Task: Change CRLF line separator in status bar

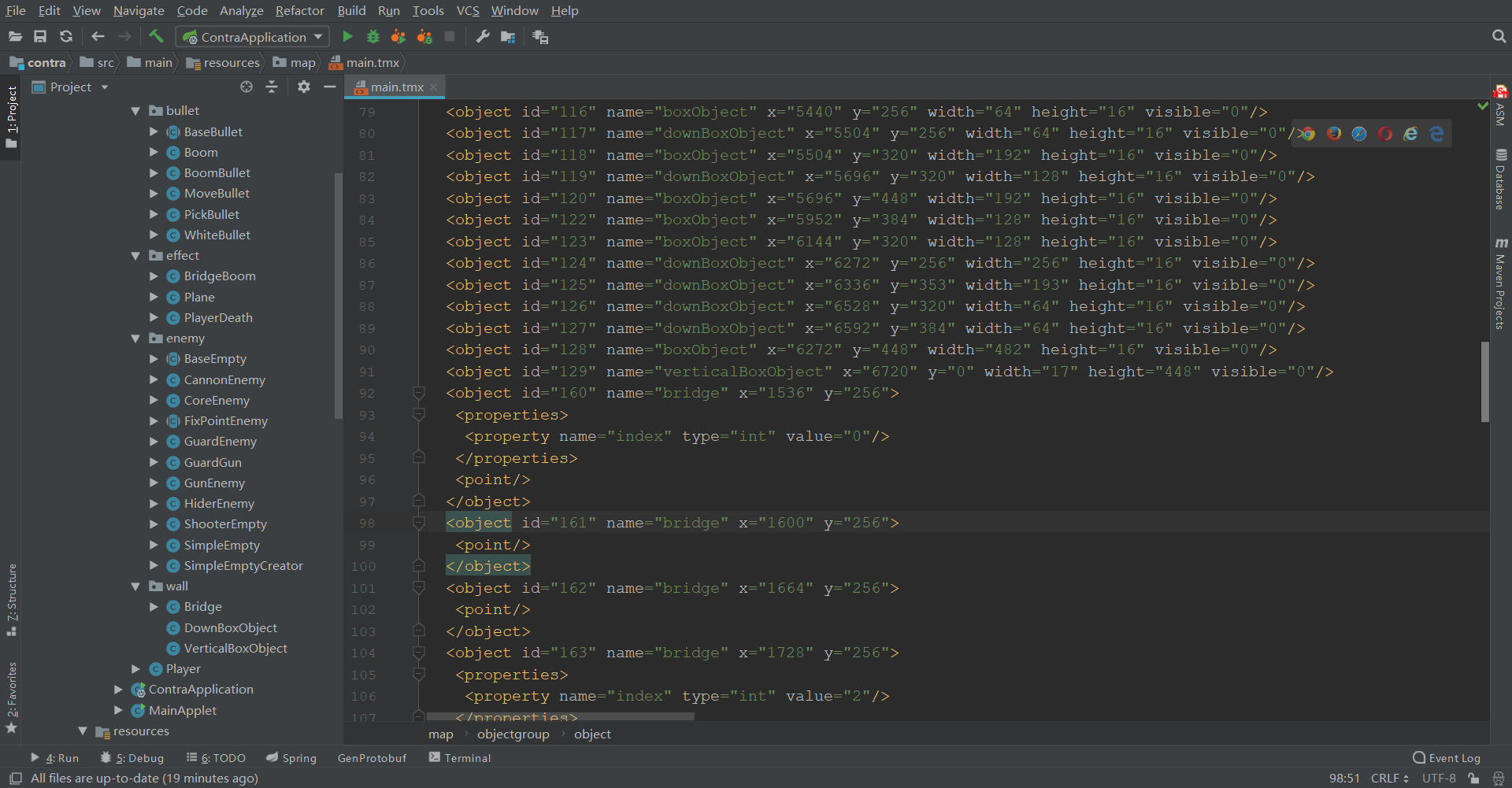Action: pyautogui.click(x=1390, y=779)
